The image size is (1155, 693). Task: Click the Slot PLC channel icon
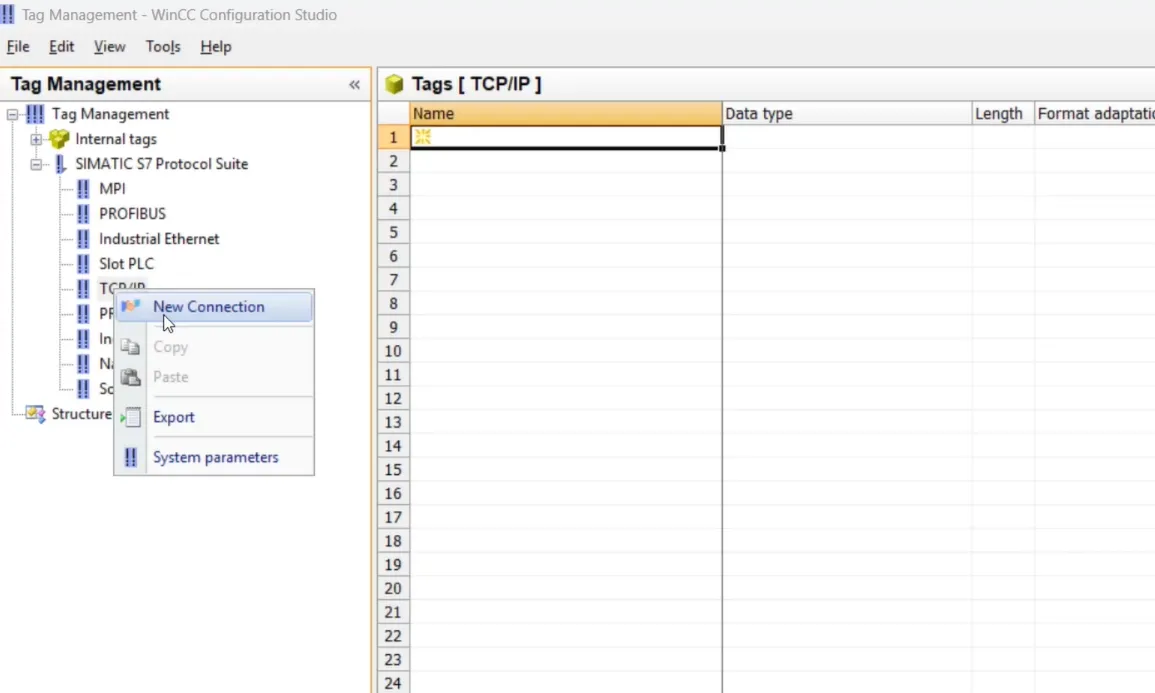(x=83, y=264)
